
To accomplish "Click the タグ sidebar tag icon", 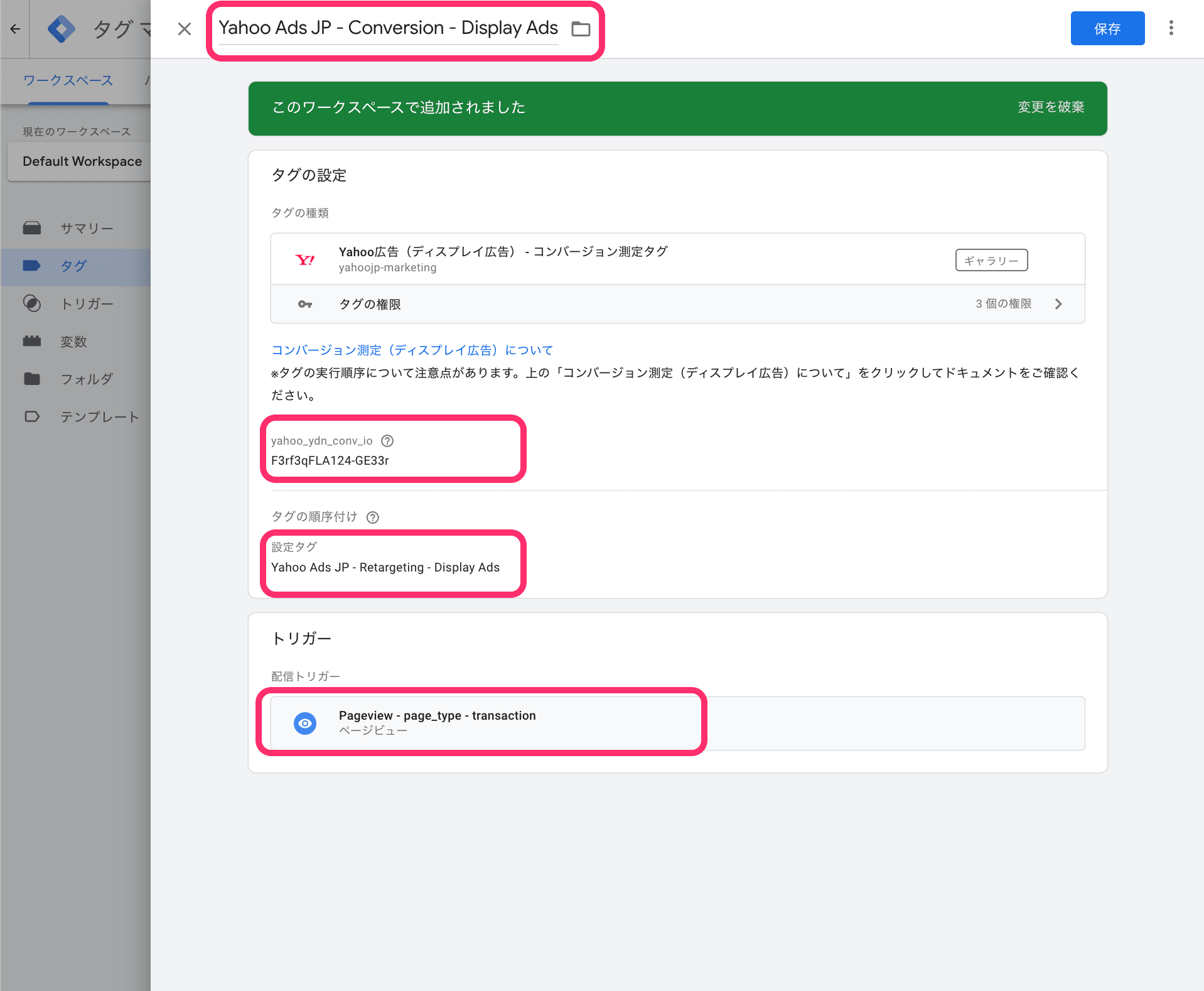I will click(32, 266).
